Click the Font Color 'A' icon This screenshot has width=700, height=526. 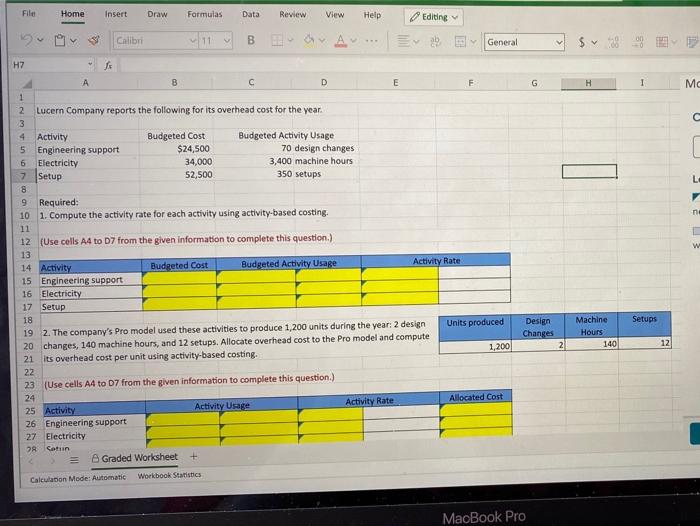341,41
